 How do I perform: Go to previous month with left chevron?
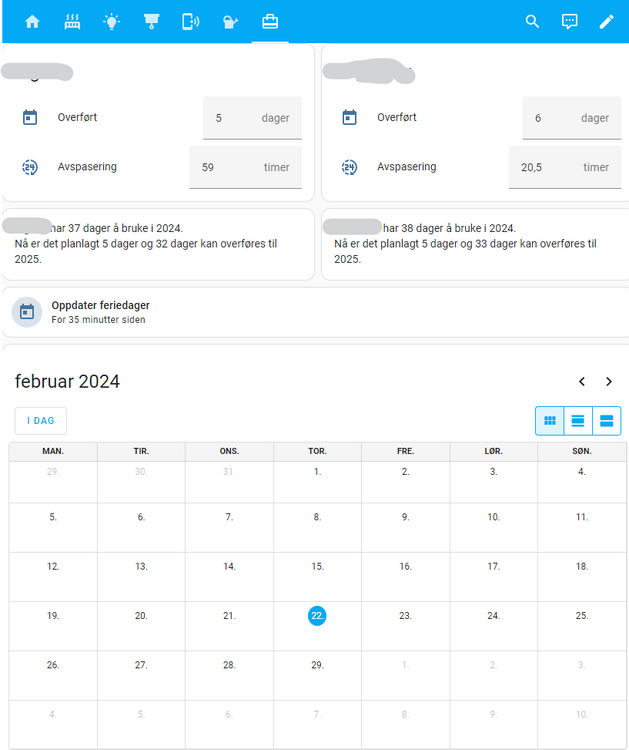pyautogui.click(x=582, y=381)
